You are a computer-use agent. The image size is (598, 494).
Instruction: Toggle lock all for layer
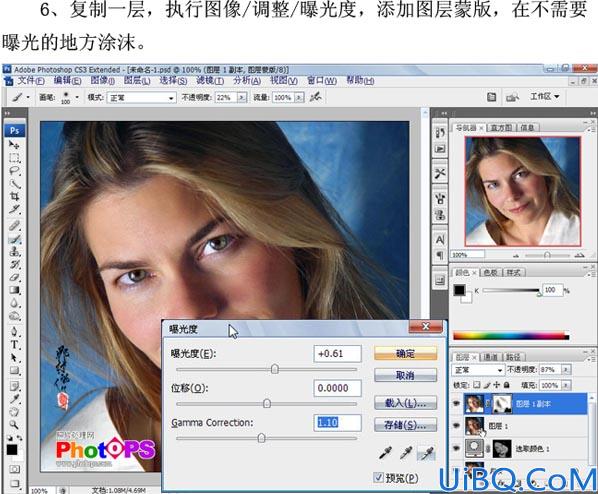[506, 385]
